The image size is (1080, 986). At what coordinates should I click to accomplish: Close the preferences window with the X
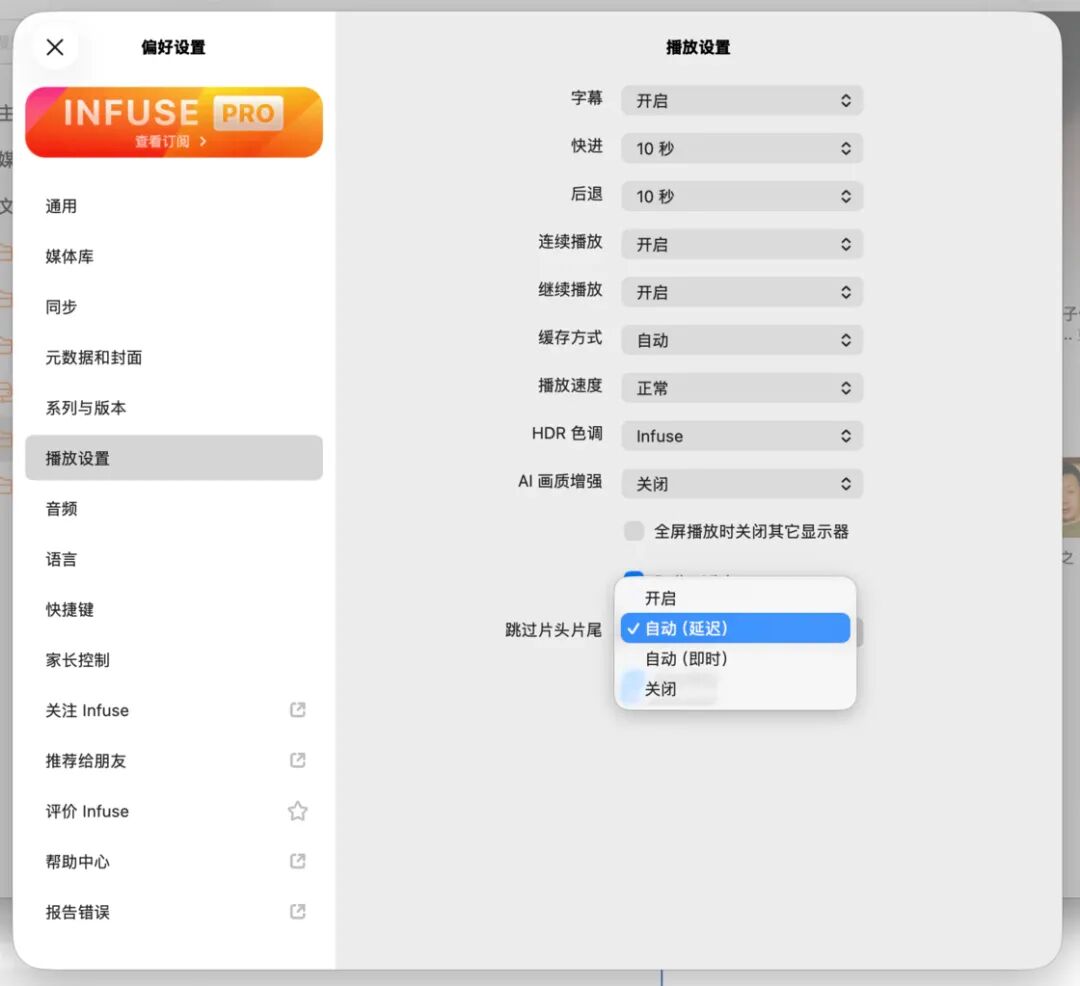coord(55,47)
